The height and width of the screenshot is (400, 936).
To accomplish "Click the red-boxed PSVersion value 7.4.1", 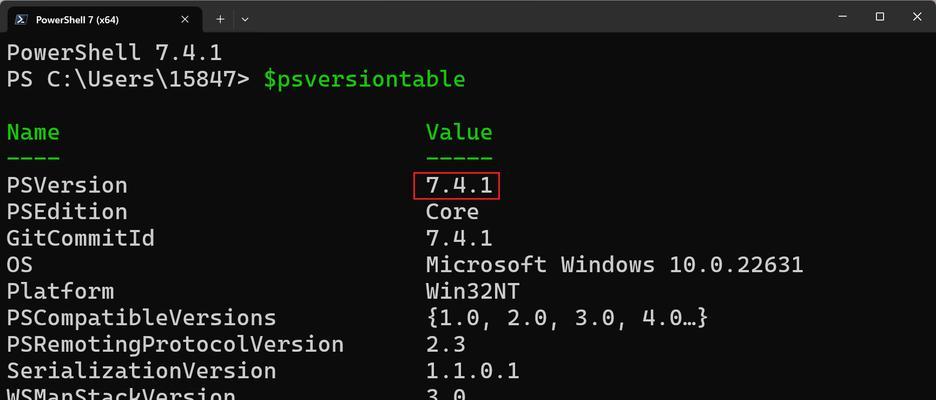I will coord(457,185).
